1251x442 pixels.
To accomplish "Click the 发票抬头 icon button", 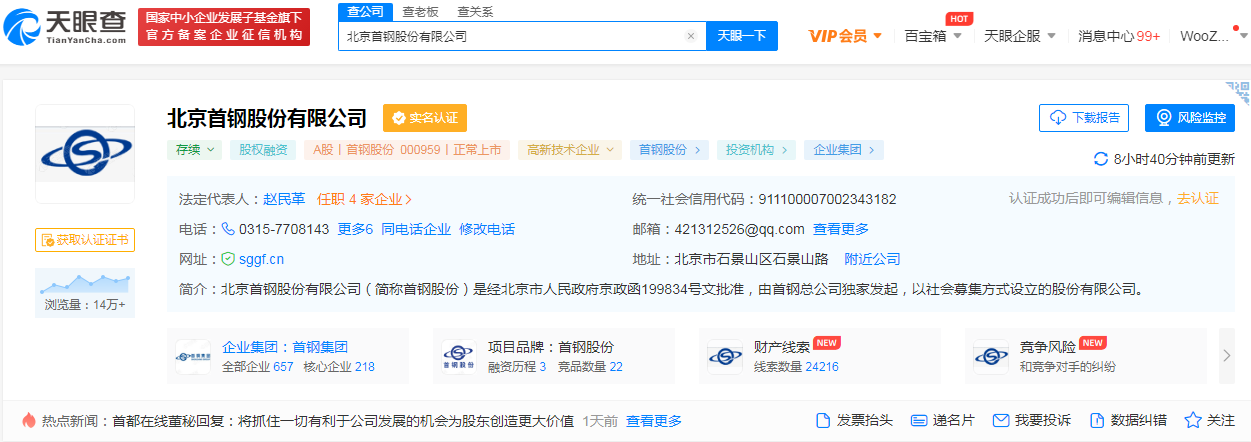I will pos(855,420).
